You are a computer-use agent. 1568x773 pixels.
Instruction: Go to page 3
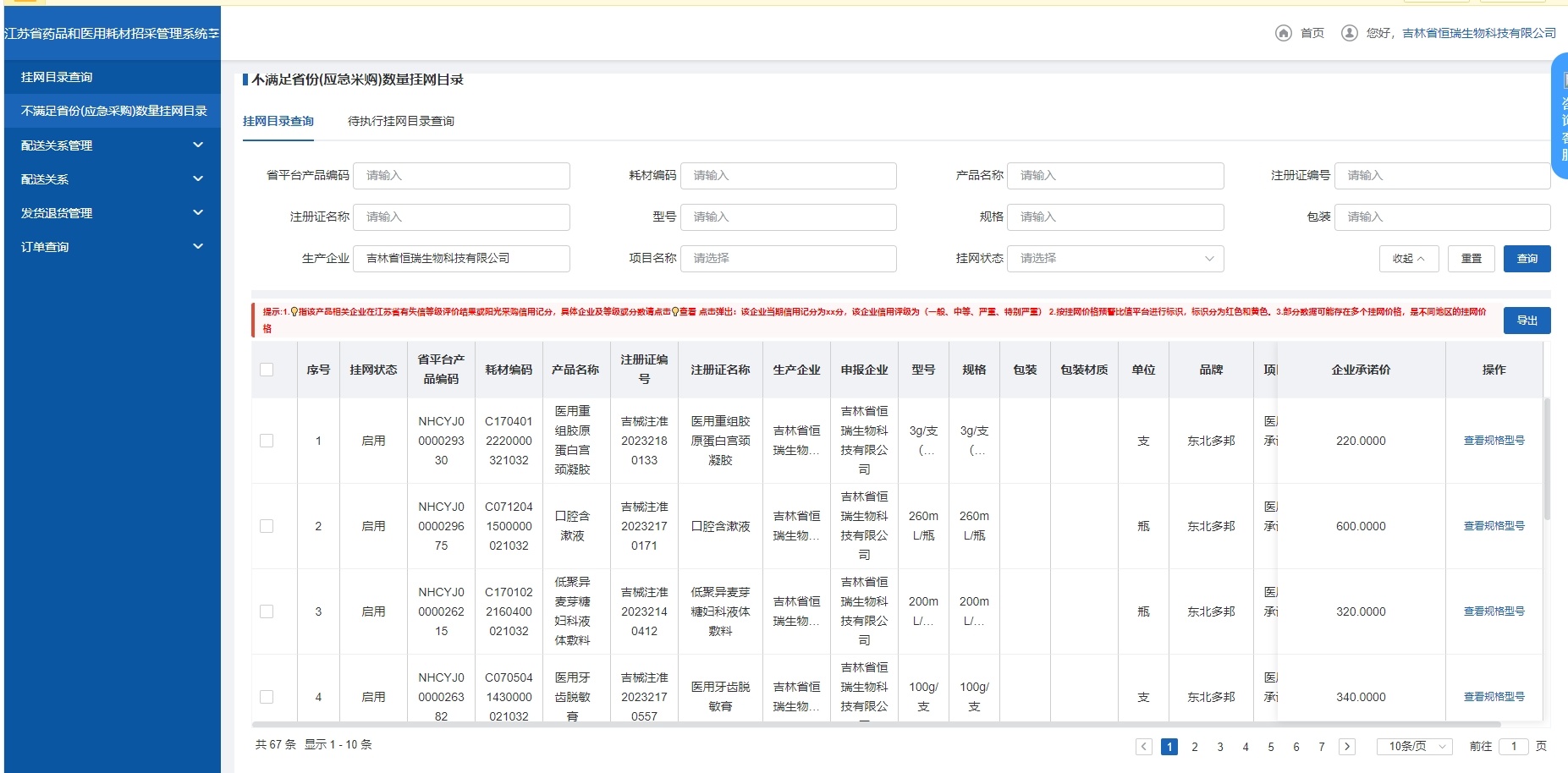(1220, 747)
